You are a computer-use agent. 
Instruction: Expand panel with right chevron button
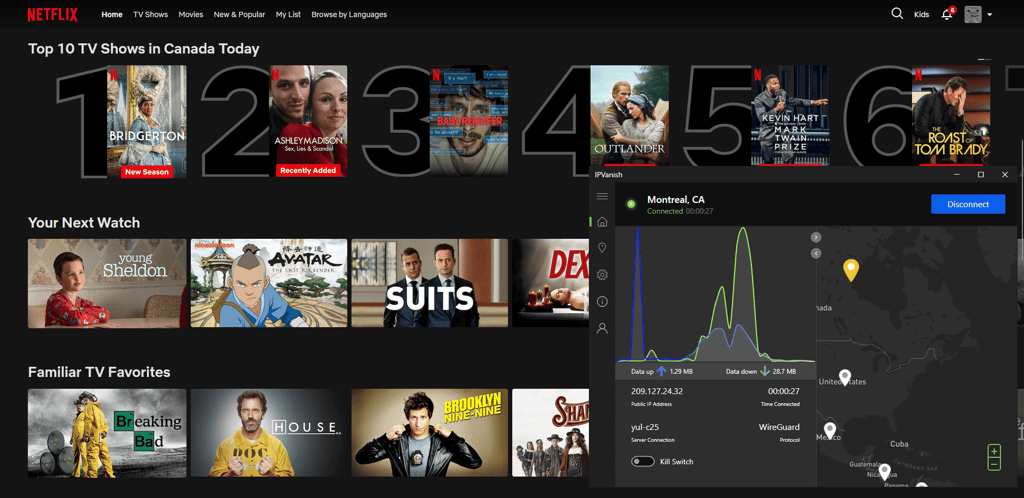[x=816, y=237]
